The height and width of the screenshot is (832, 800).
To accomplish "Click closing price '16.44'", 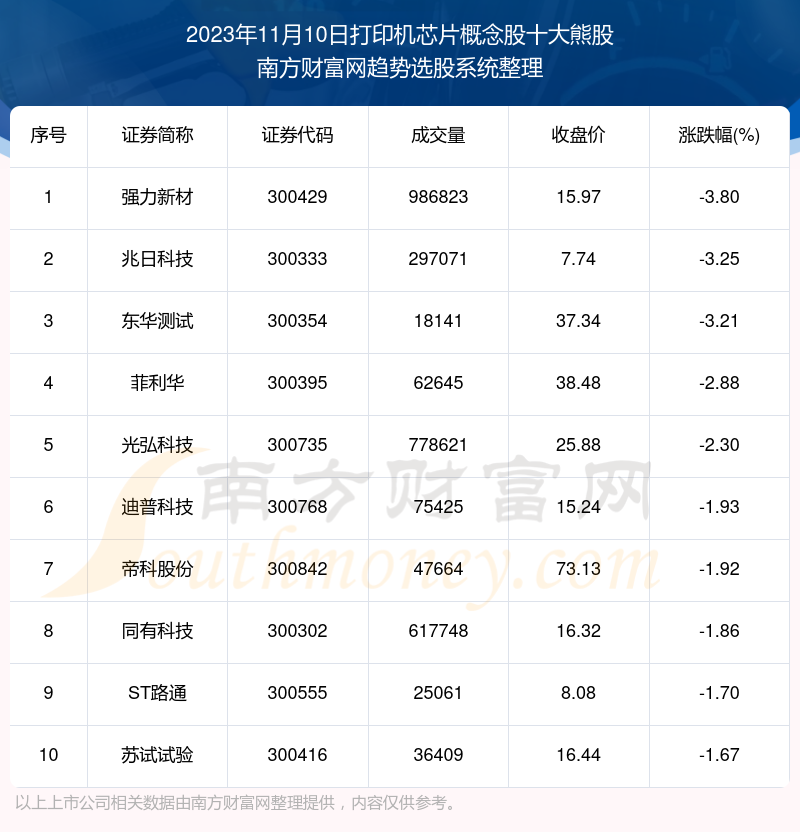I will click(578, 756).
